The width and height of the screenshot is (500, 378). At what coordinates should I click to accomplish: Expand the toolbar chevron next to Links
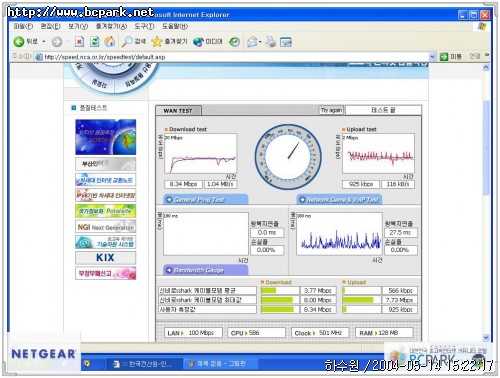click(x=487, y=55)
